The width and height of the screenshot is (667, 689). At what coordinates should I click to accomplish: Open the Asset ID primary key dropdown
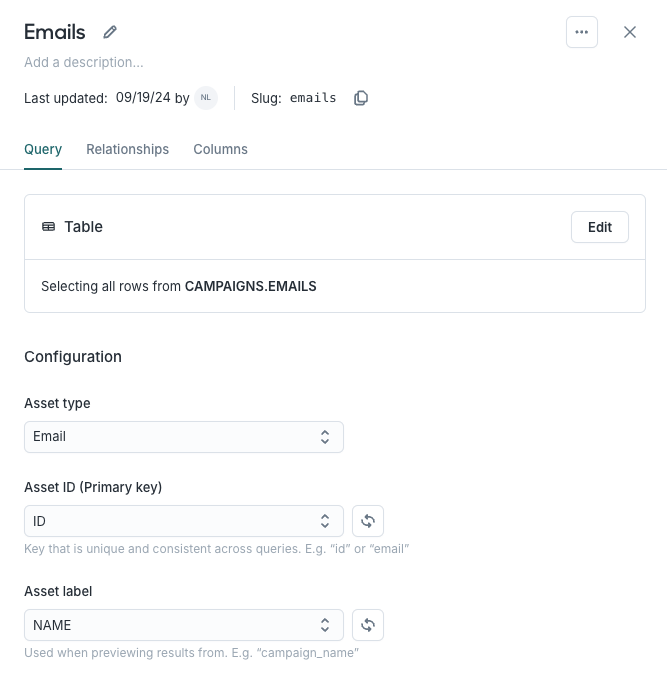coord(184,521)
